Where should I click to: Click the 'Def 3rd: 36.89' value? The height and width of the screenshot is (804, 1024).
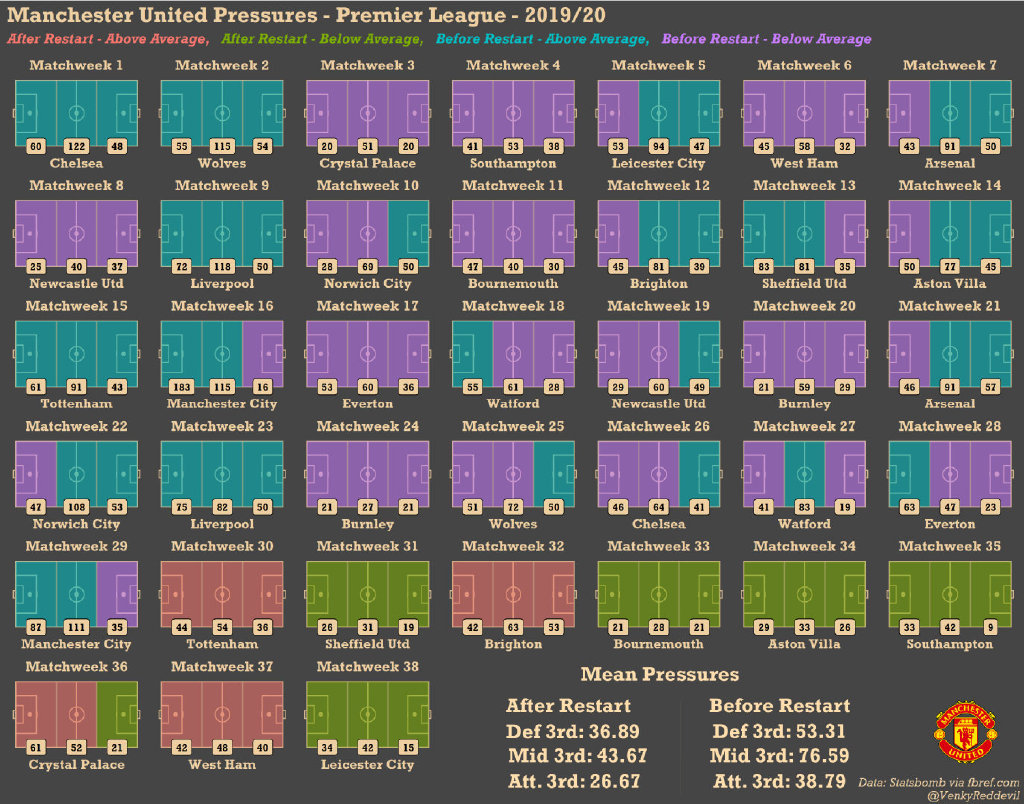pos(573,731)
